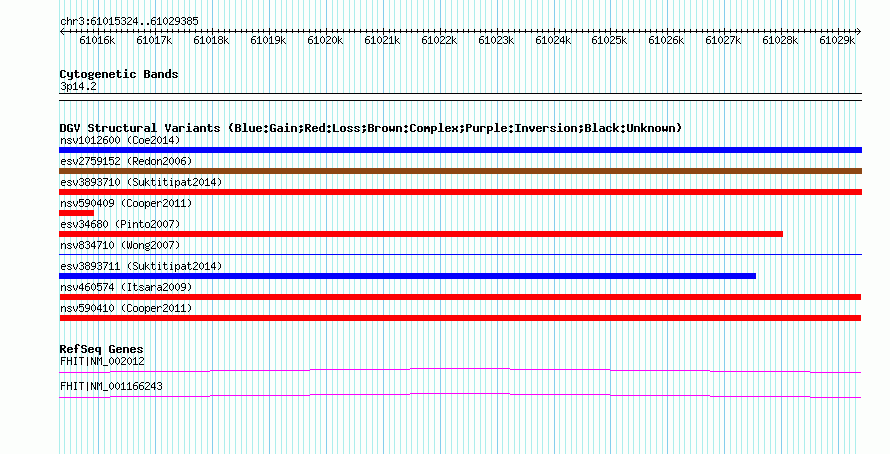Open the nsv834710 (Wong2007) label

(120, 245)
